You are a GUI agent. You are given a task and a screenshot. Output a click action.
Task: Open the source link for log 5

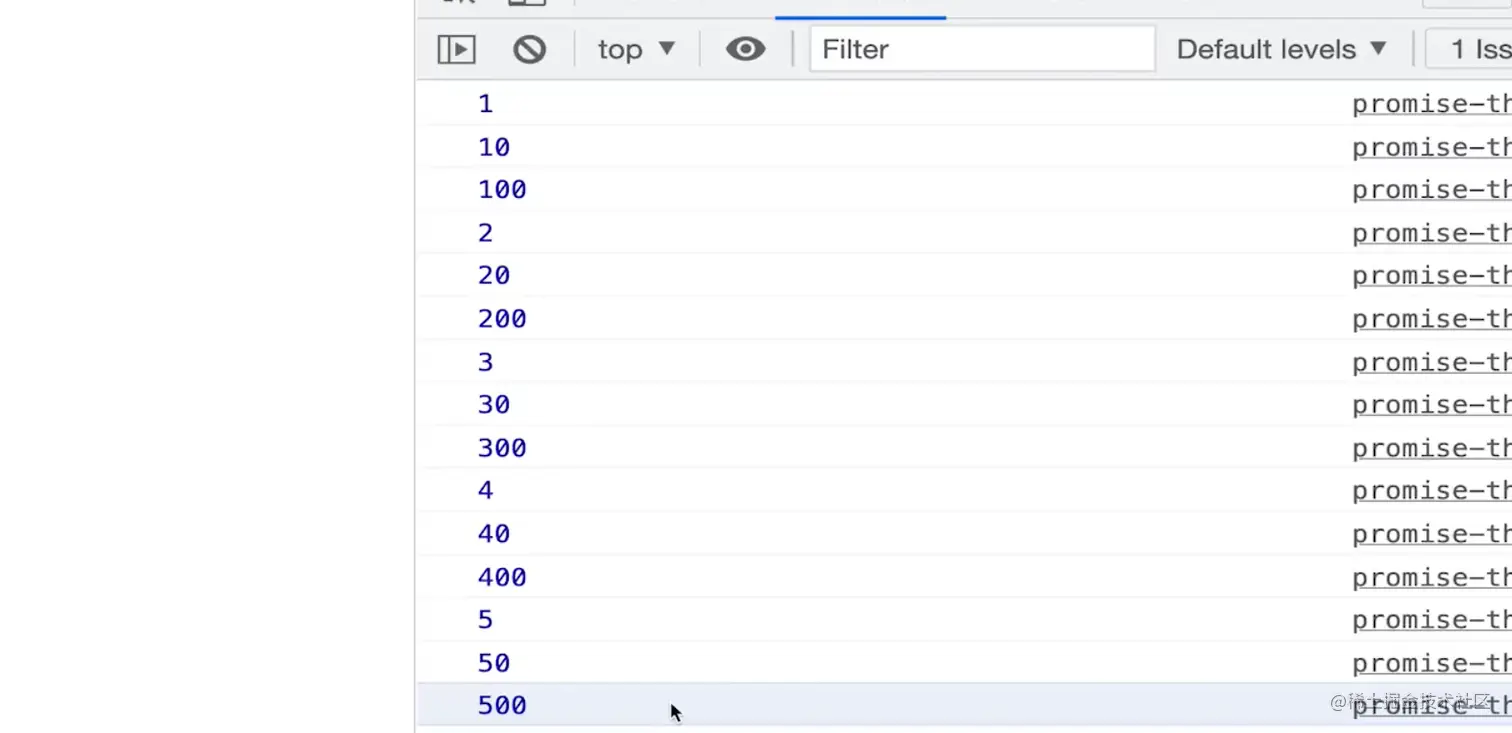tap(1432, 620)
